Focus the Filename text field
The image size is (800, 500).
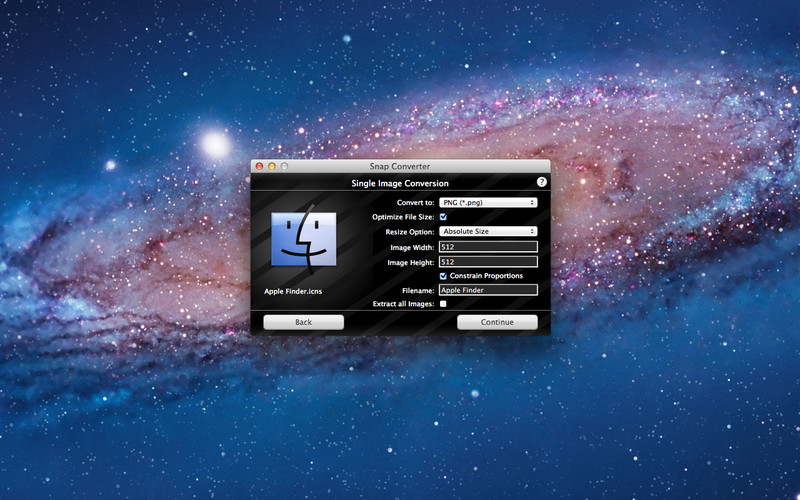[x=488, y=290]
